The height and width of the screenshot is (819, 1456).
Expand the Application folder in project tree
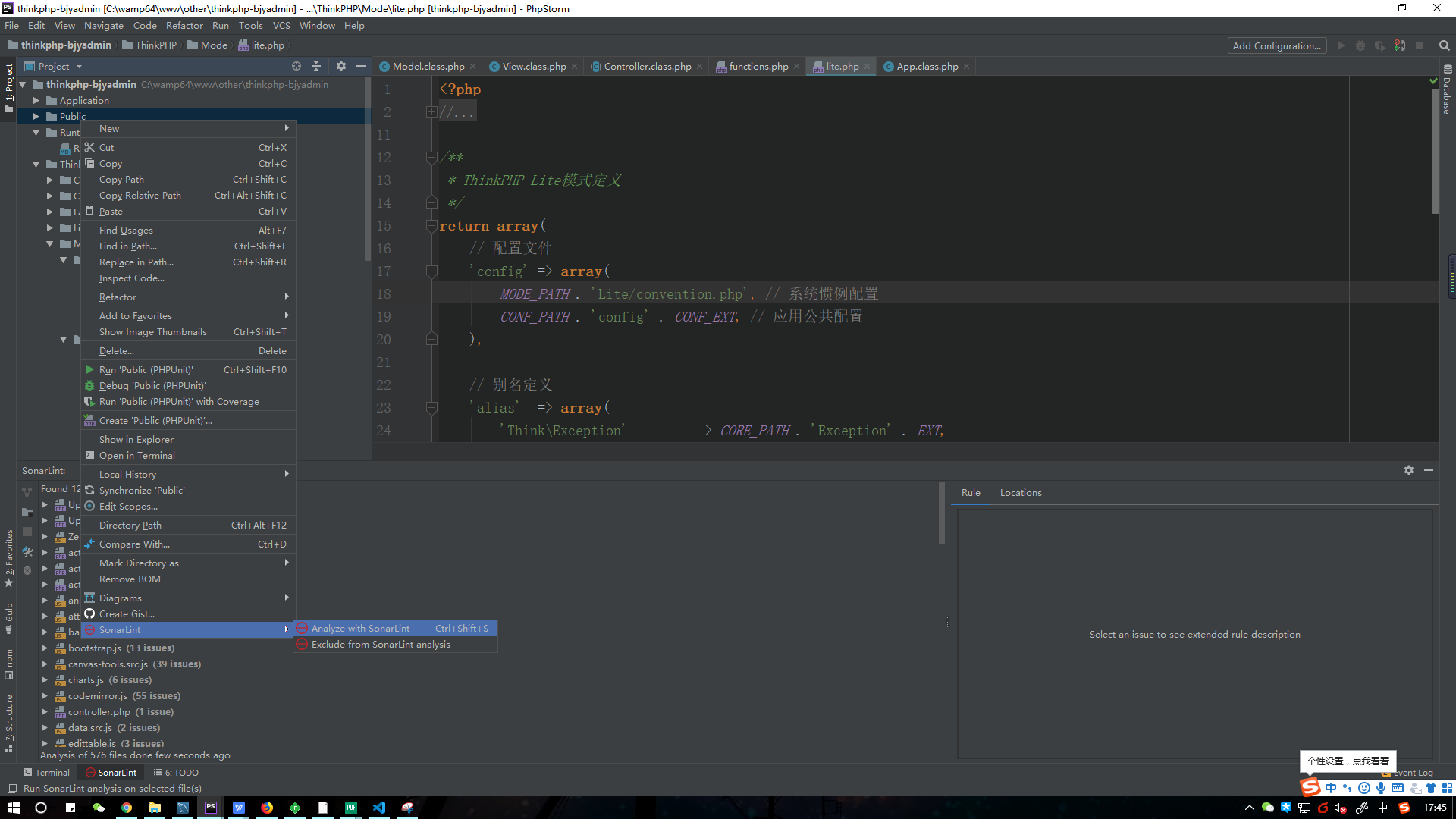pos(36,100)
